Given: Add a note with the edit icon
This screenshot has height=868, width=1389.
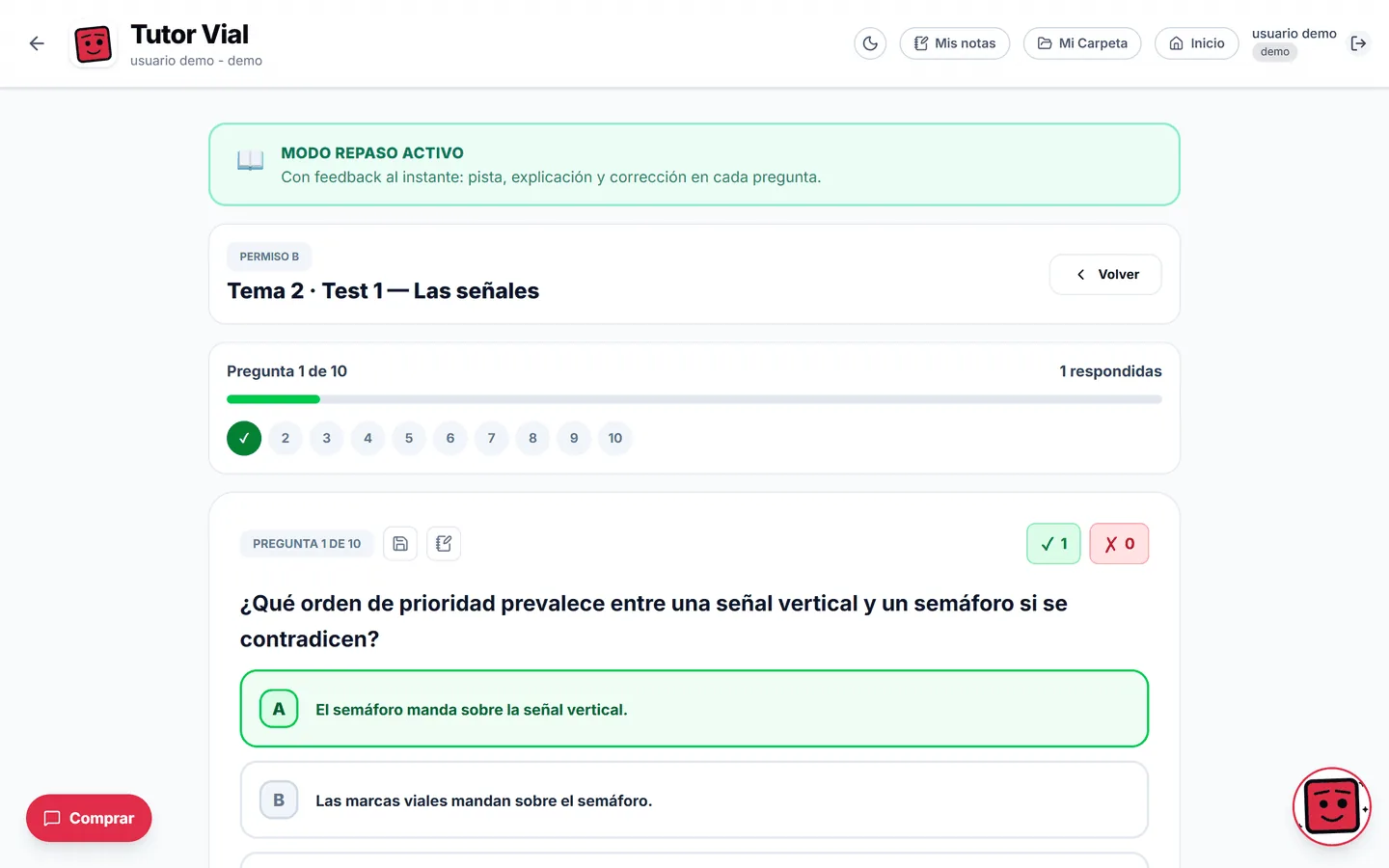Looking at the screenshot, I should (x=444, y=544).
